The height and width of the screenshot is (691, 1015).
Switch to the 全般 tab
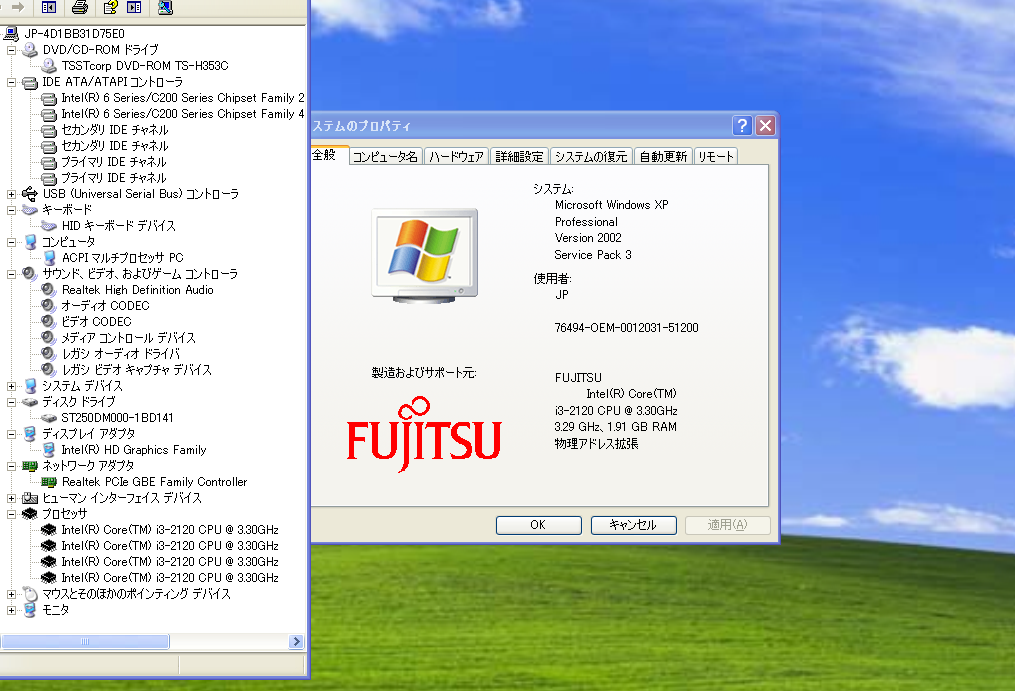pos(329,155)
